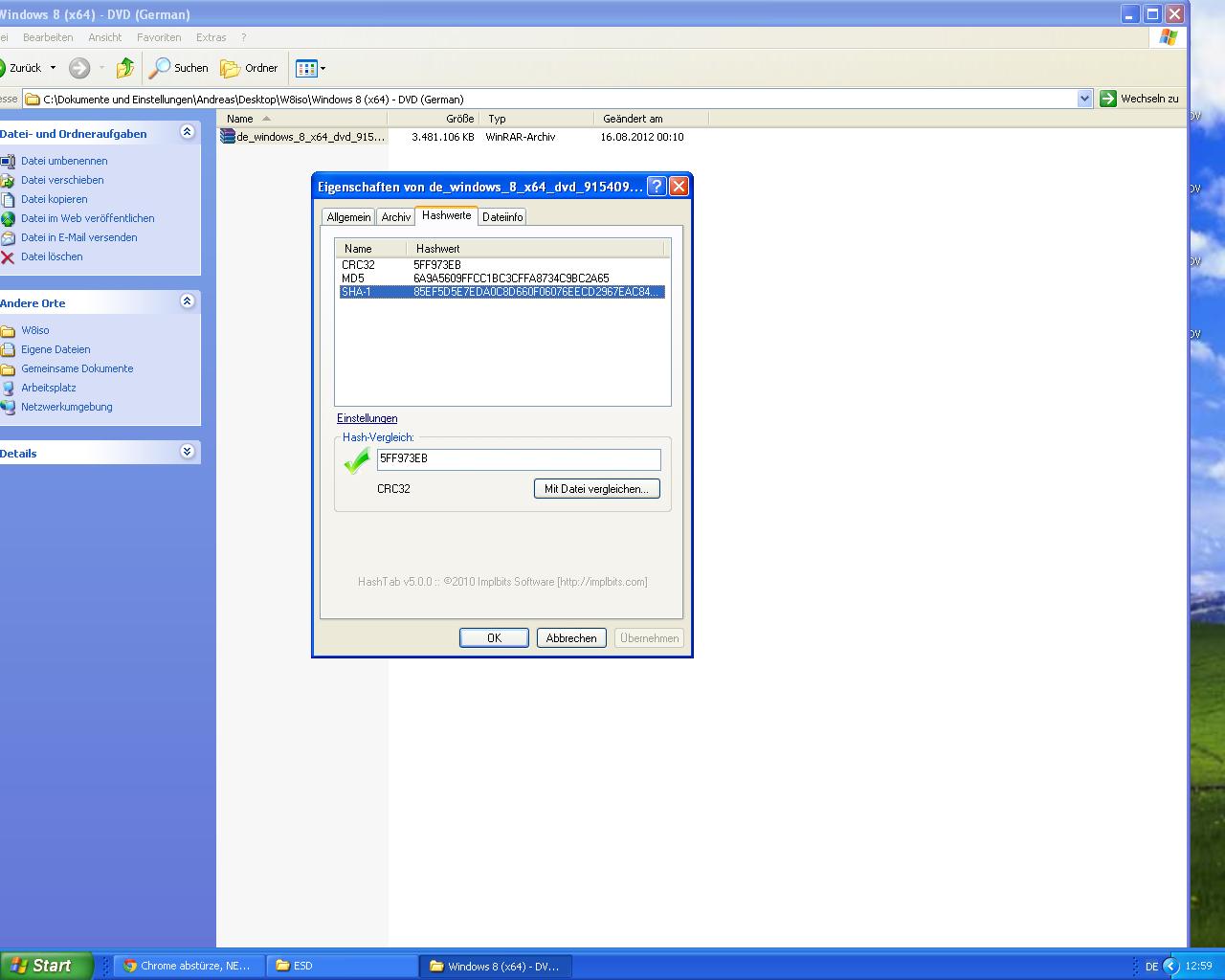Collapse the Datei- und Ordneraufgaben panel
The width and height of the screenshot is (1225, 980).
tap(188, 132)
